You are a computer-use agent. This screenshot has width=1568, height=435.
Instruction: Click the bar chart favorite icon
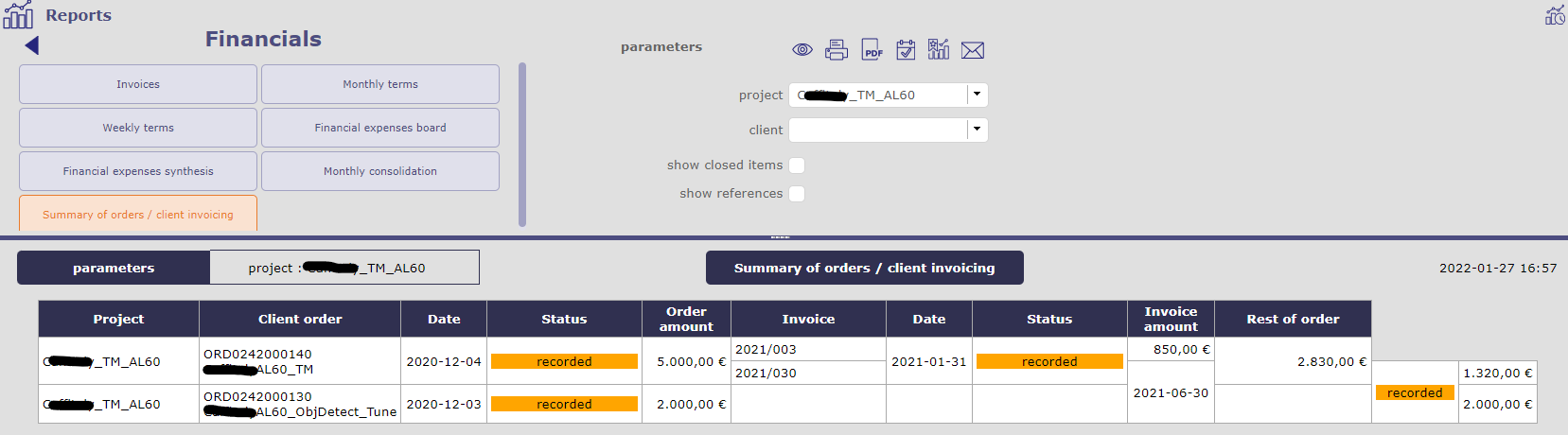coord(939,50)
